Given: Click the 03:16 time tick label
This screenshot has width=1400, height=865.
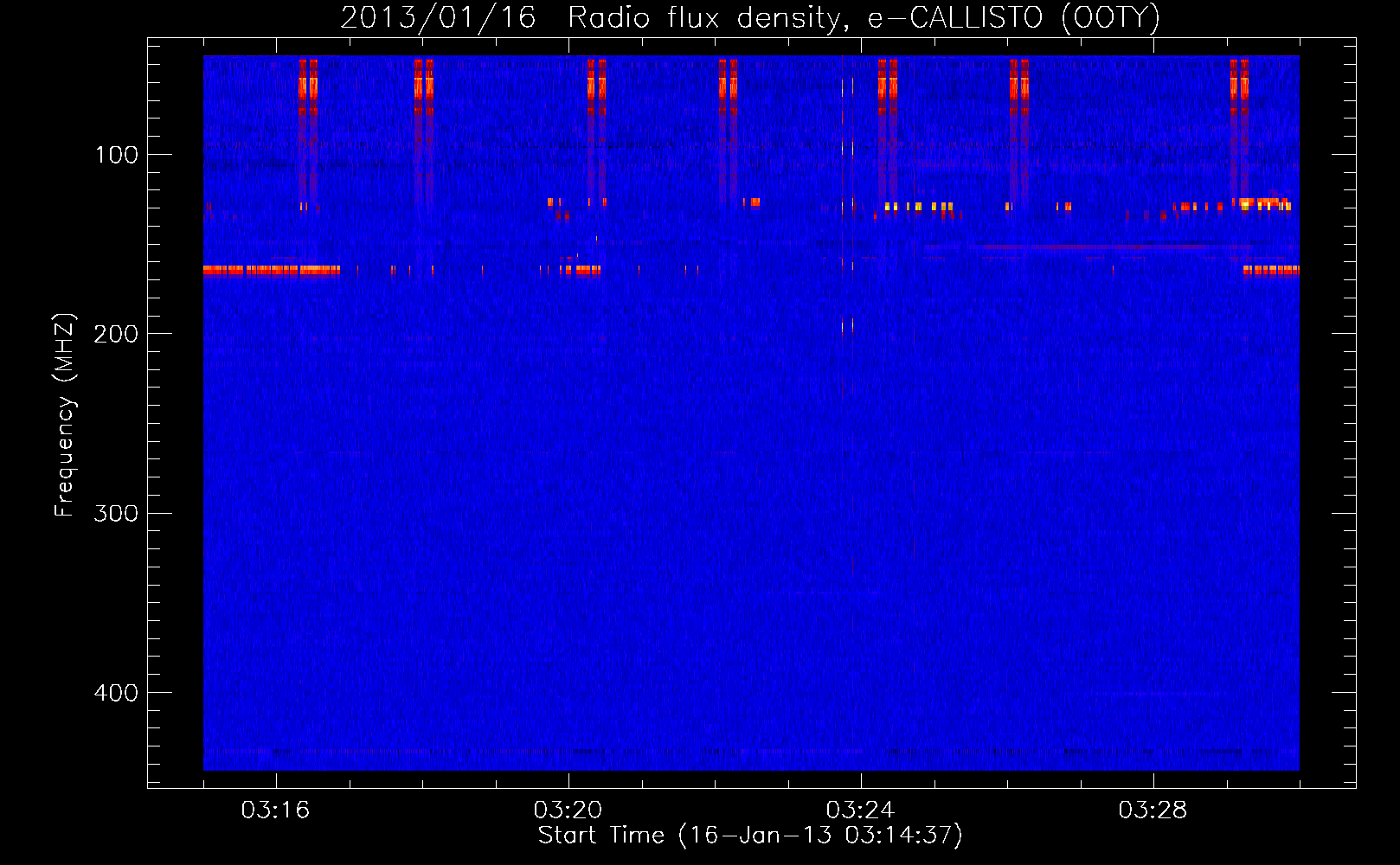Looking at the screenshot, I should (275, 811).
